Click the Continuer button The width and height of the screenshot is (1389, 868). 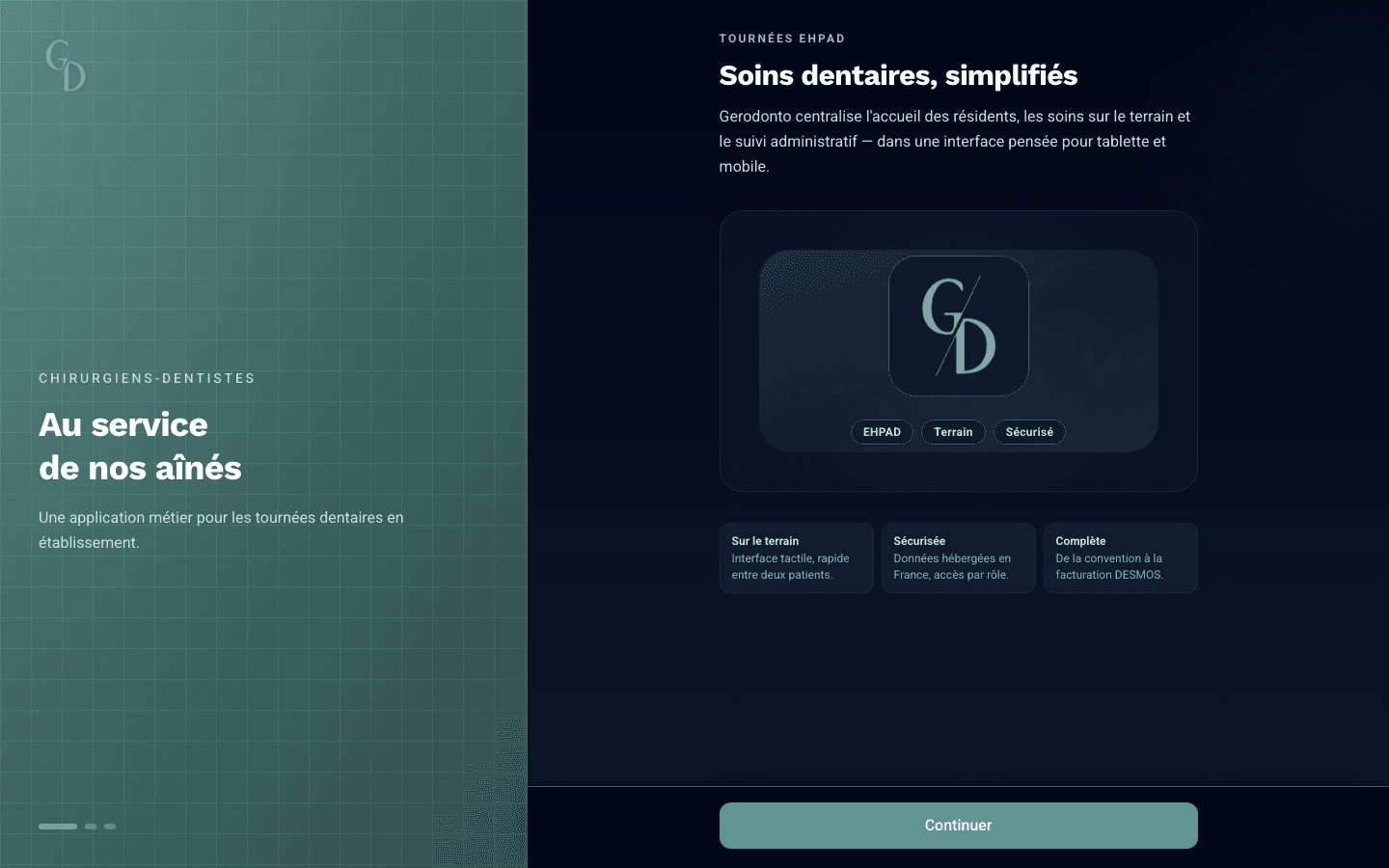958,826
